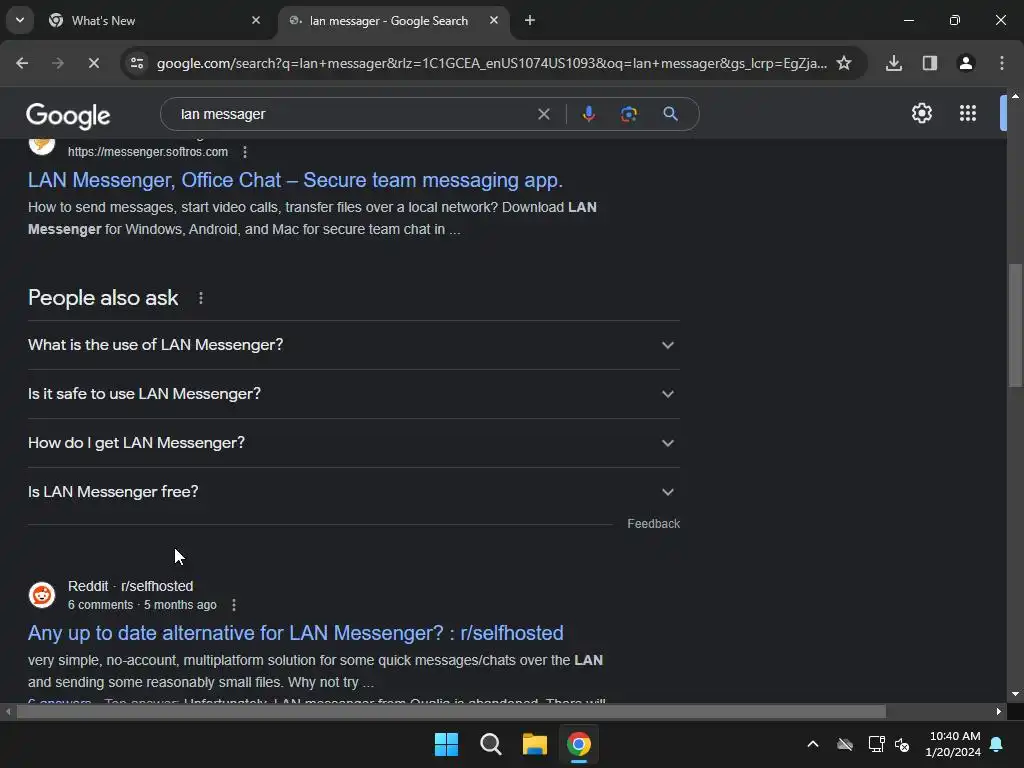1024x768 pixels.
Task: Open a new browser tab
Action: tap(530, 20)
